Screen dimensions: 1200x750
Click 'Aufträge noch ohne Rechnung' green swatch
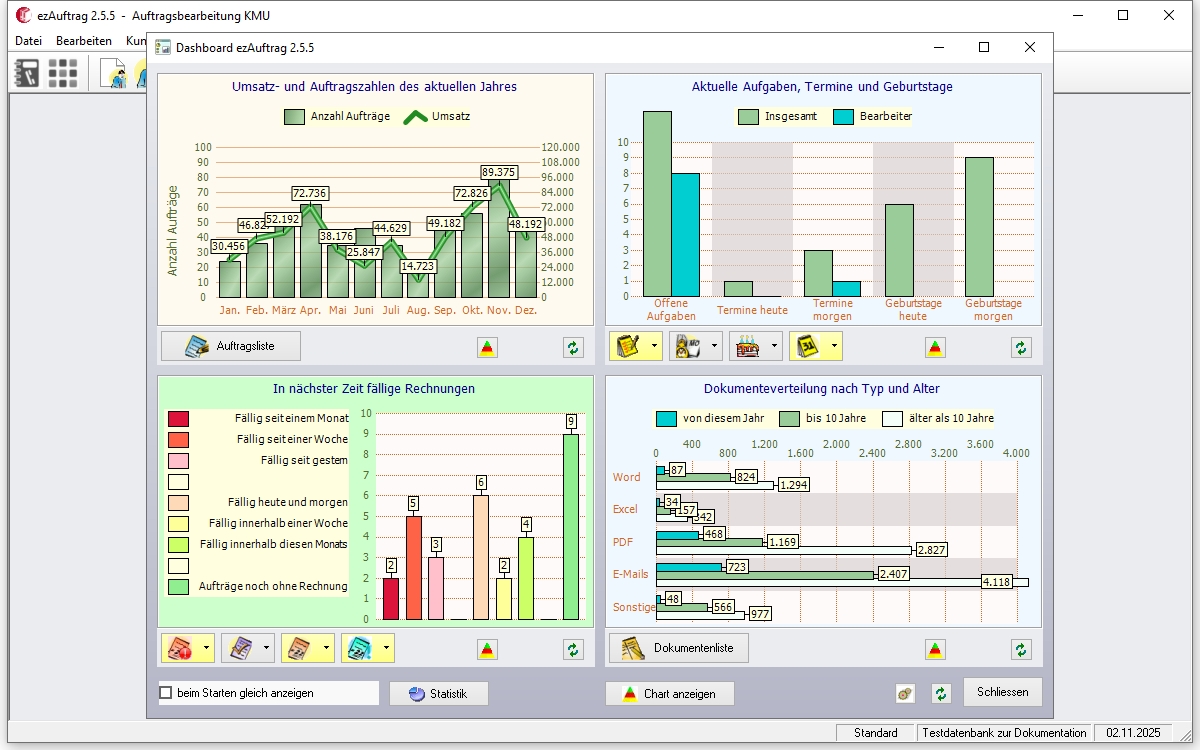click(x=178, y=587)
